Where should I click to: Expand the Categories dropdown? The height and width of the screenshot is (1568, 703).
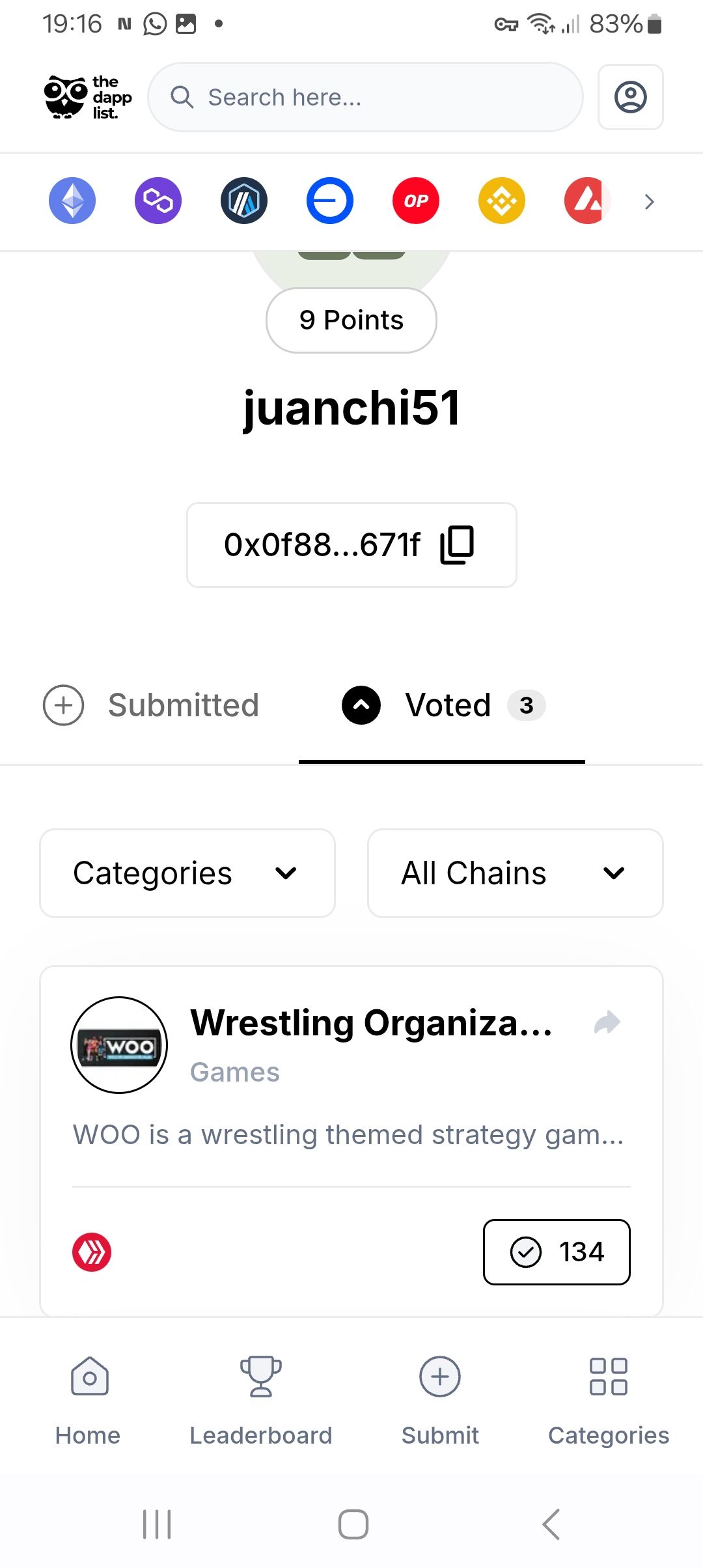[x=187, y=873]
